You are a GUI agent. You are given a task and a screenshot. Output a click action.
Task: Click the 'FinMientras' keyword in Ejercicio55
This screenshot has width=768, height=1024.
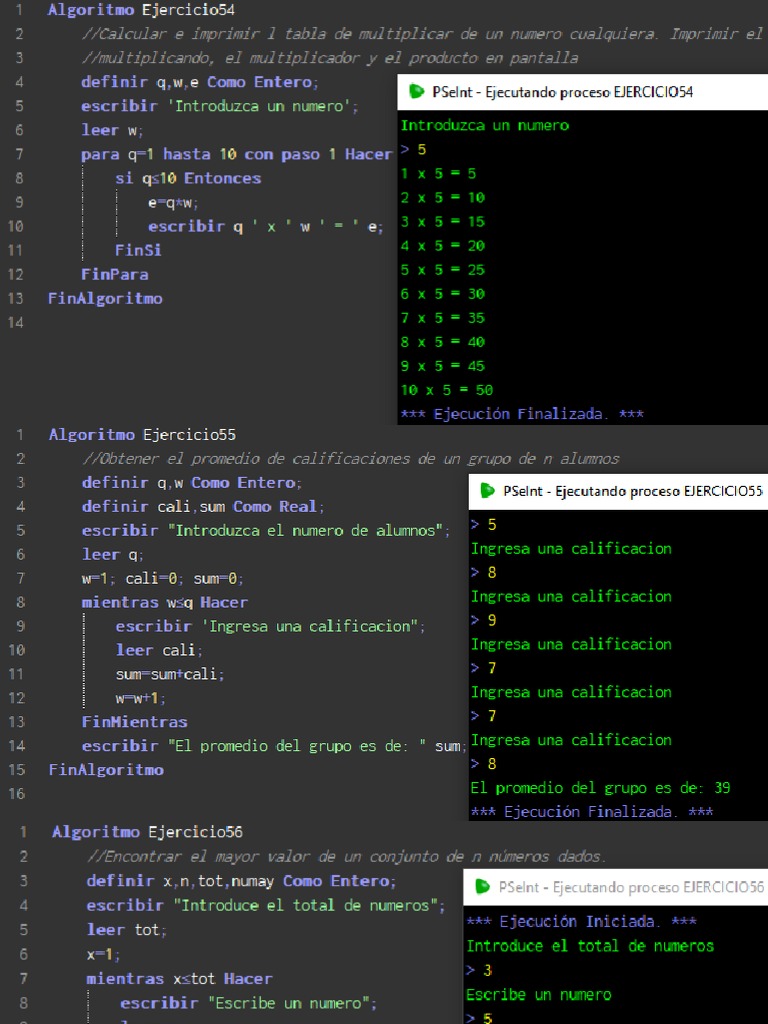[134, 722]
